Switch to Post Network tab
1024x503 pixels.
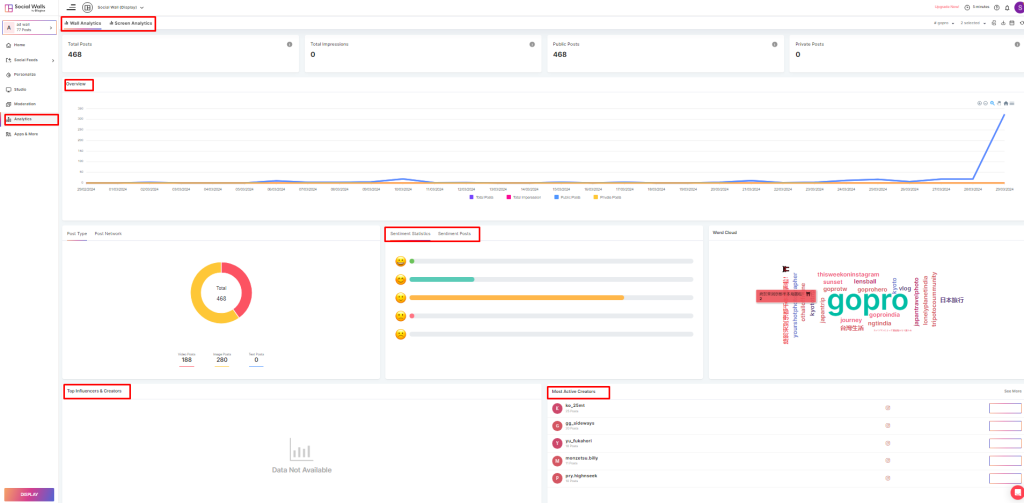point(108,233)
